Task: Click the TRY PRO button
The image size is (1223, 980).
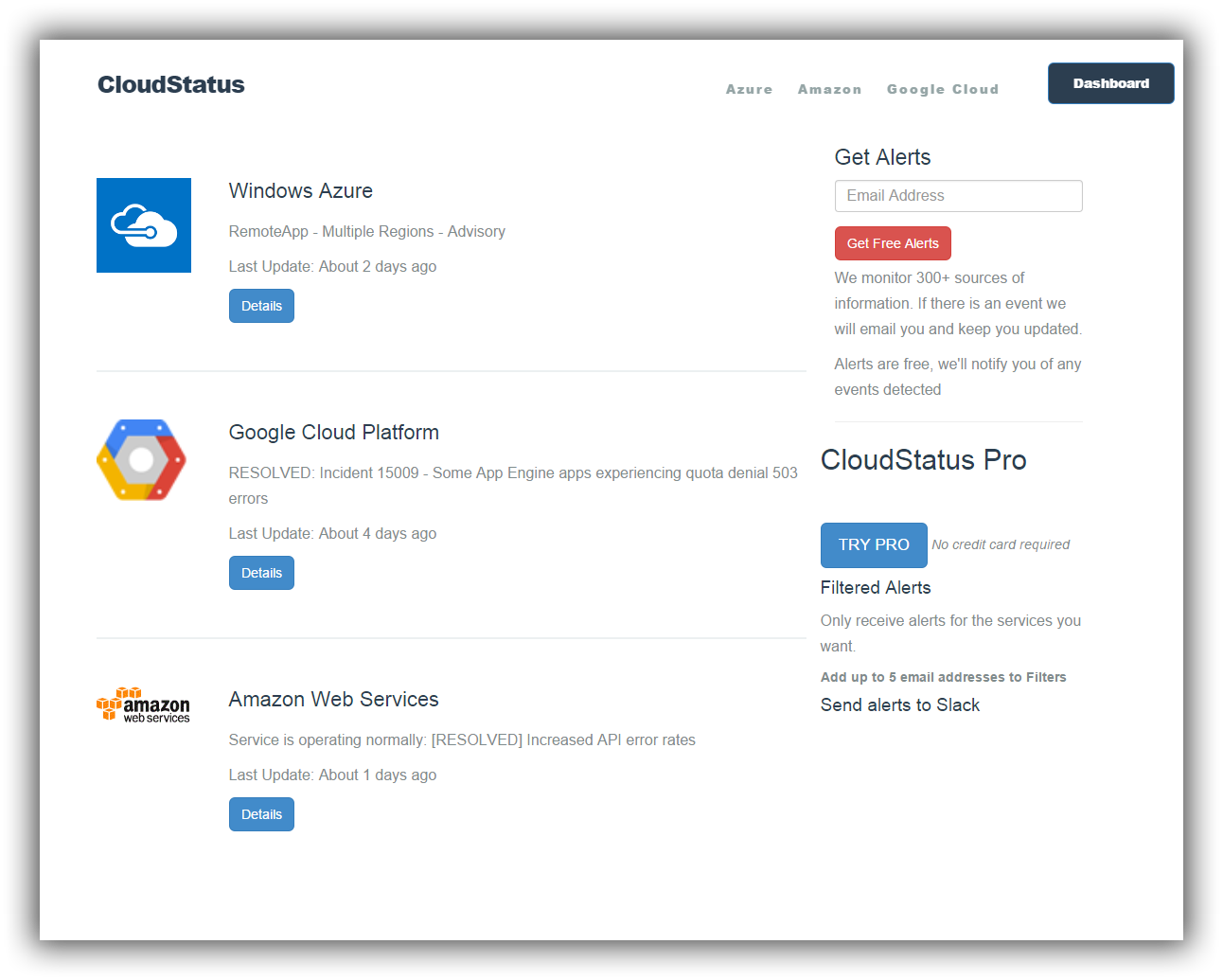Action: pyautogui.click(x=873, y=545)
